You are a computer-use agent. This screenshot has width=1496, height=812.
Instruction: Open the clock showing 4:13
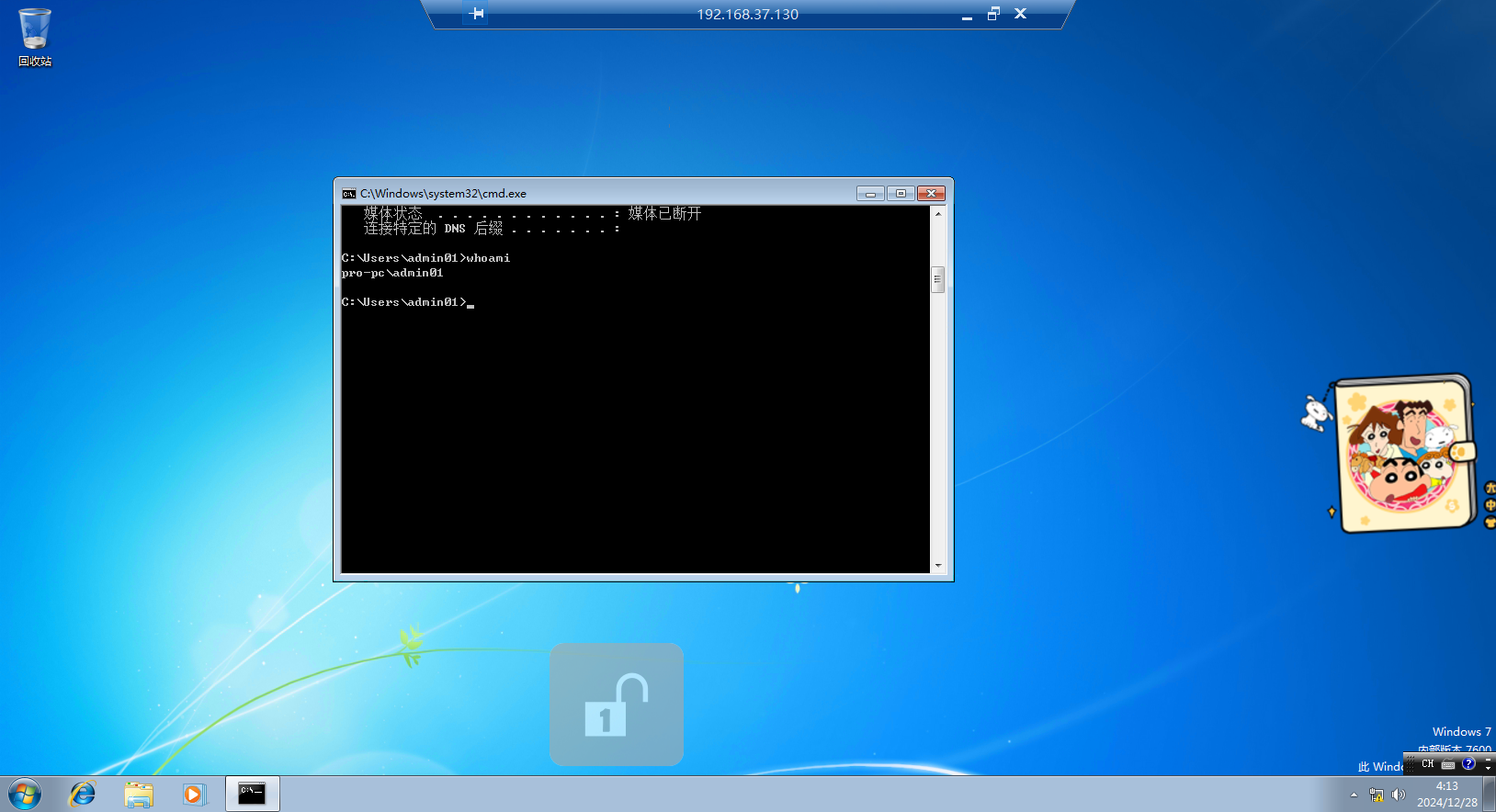pos(1447,795)
